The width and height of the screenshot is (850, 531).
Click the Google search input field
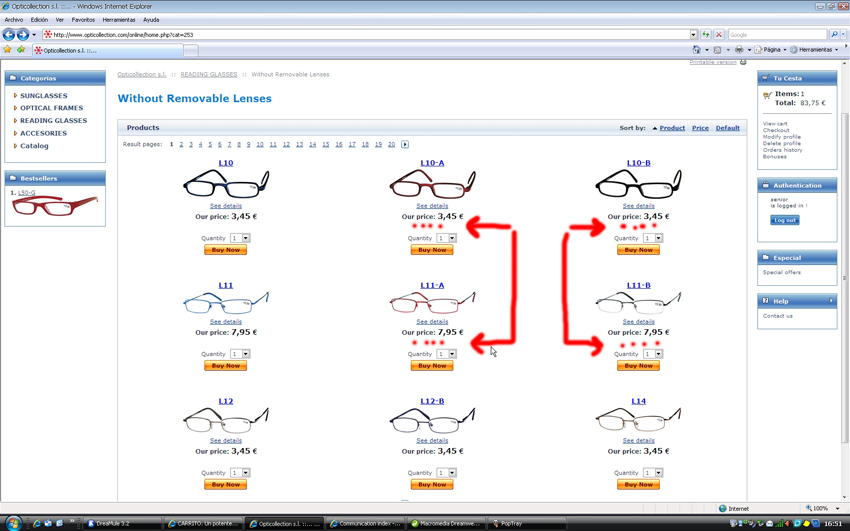pyautogui.click(x=777, y=35)
